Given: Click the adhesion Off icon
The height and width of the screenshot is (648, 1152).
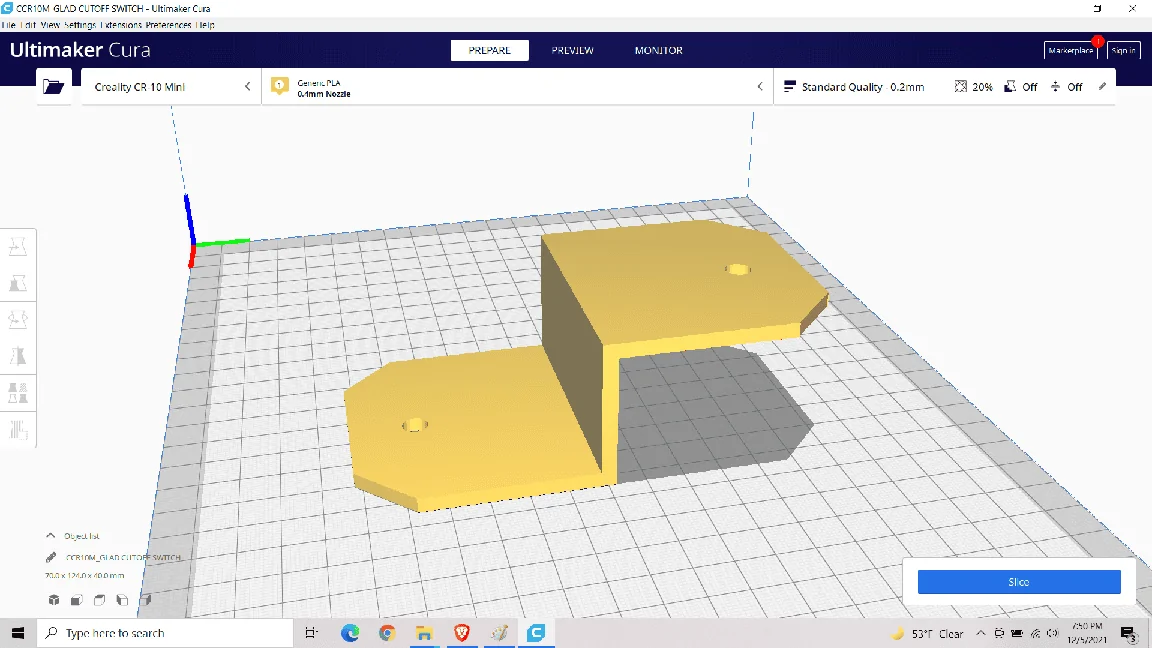Looking at the screenshot, I should point(1055,87).
